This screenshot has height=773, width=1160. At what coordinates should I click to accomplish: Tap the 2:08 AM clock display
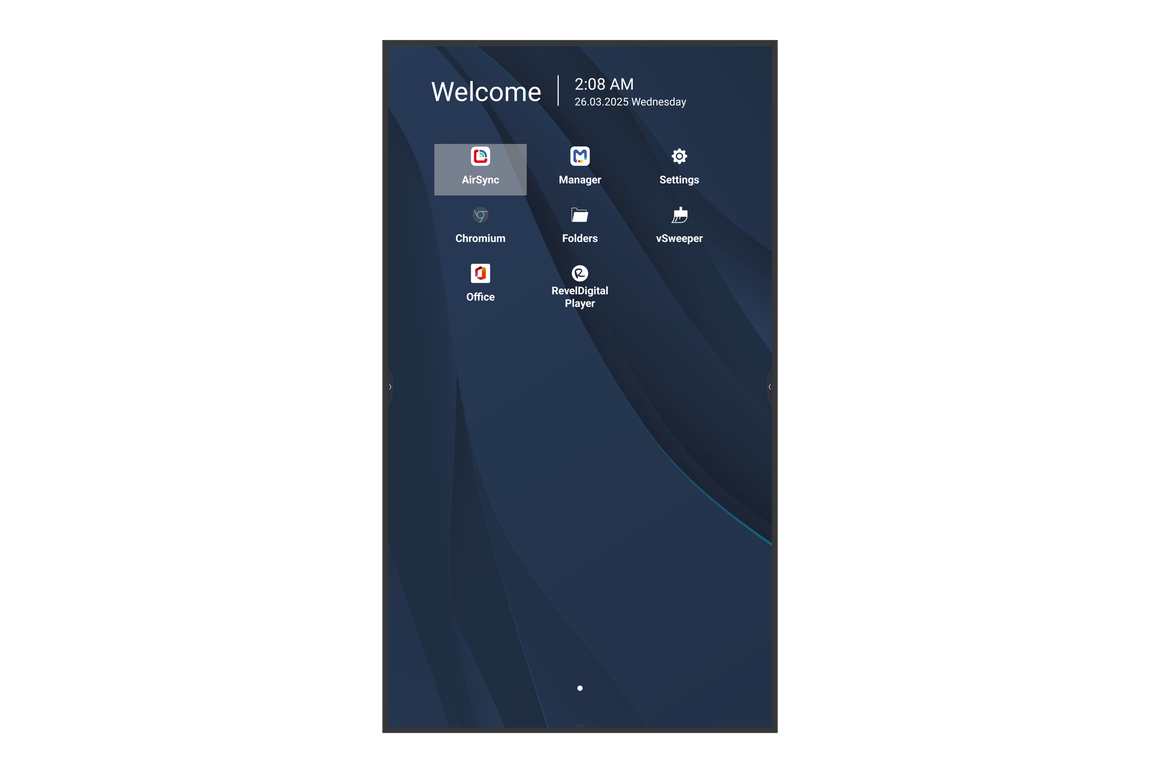pyautogui.click(x=603, y=84)
